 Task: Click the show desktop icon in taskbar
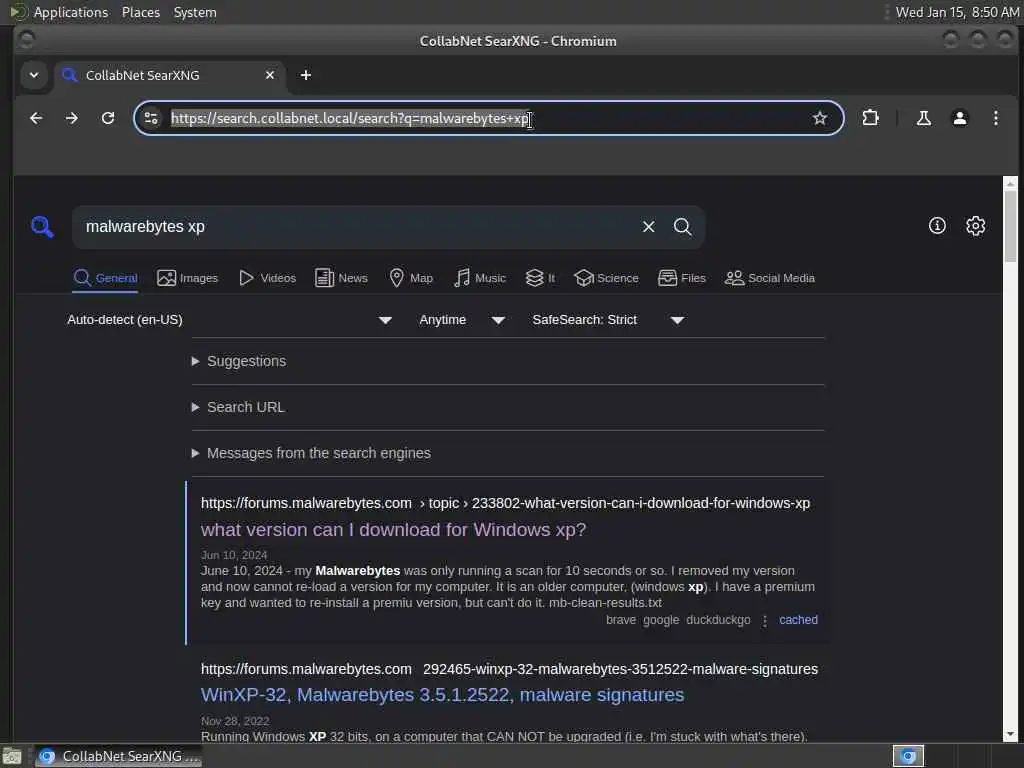pyautogui.click(x=12, y=756)
